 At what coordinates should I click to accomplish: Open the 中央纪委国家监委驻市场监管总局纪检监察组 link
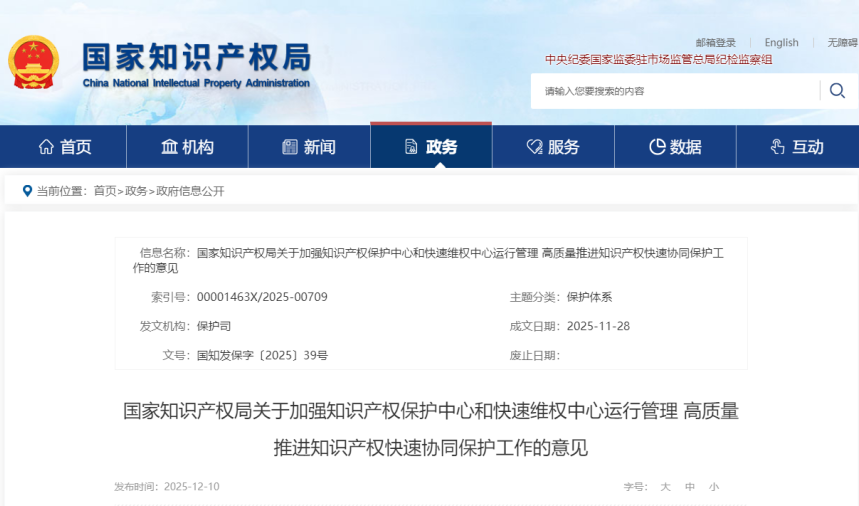click(x=658, y=60)
